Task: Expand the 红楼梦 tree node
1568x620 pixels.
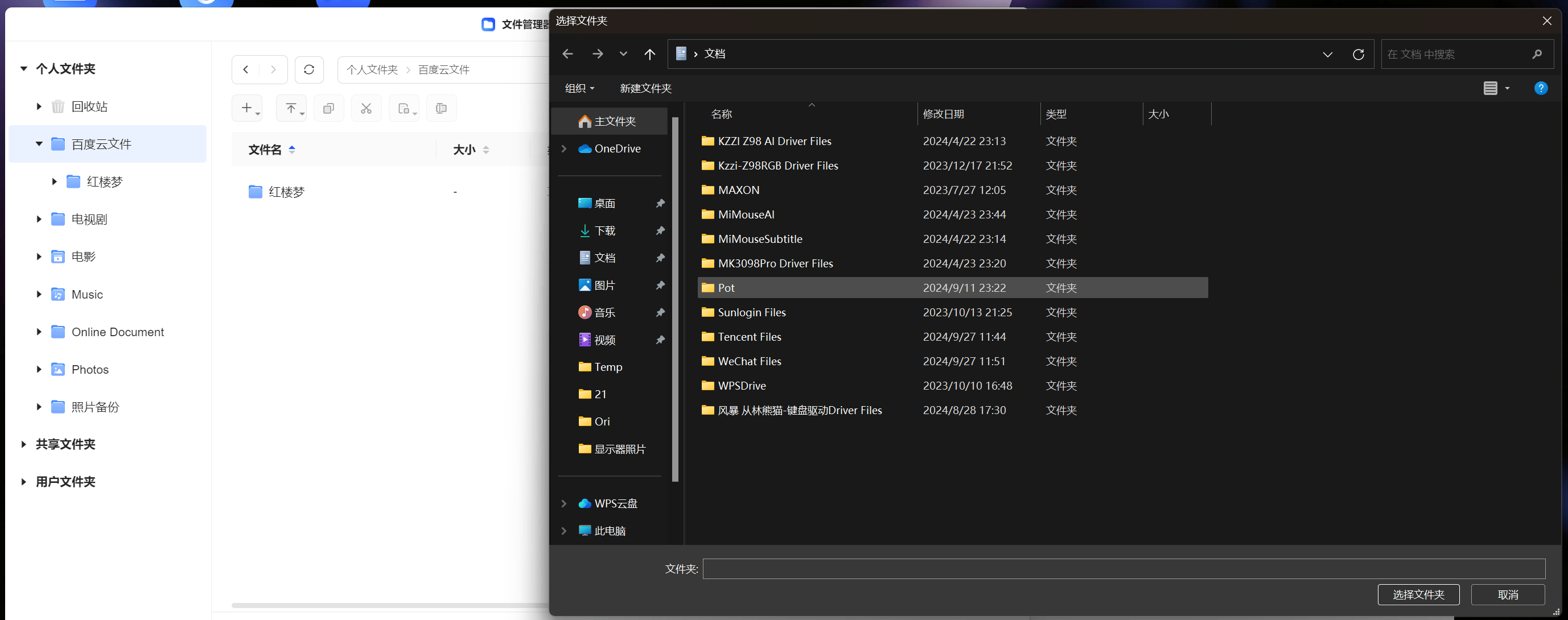Action: (x=54, y=181)
